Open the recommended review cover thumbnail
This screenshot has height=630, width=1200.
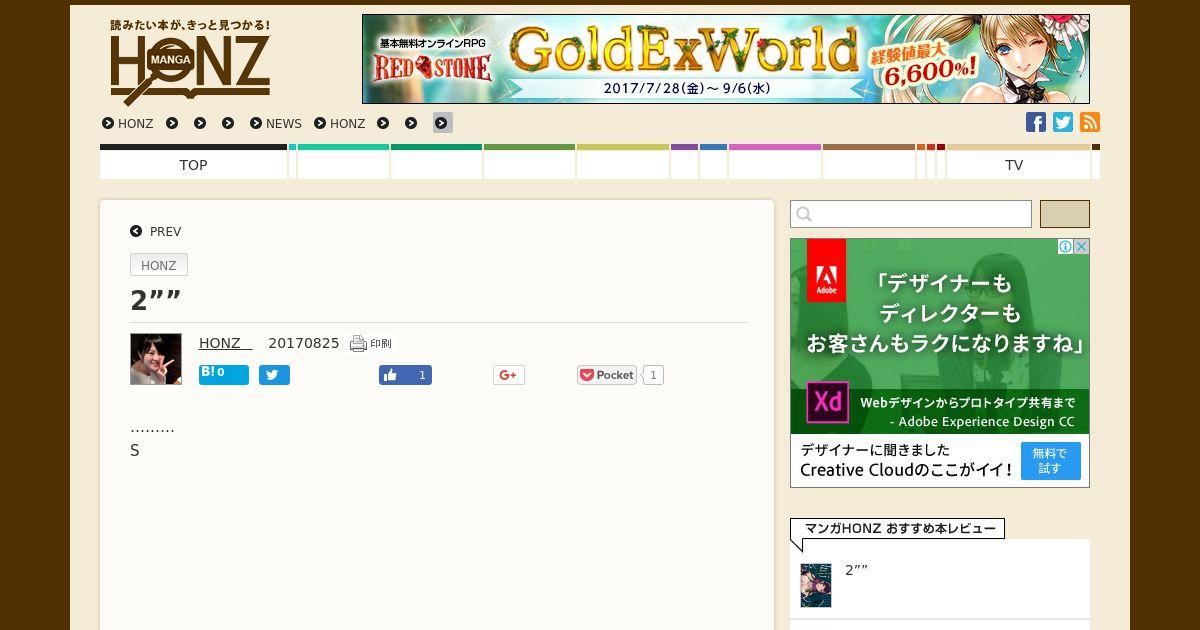pos(816,586)
